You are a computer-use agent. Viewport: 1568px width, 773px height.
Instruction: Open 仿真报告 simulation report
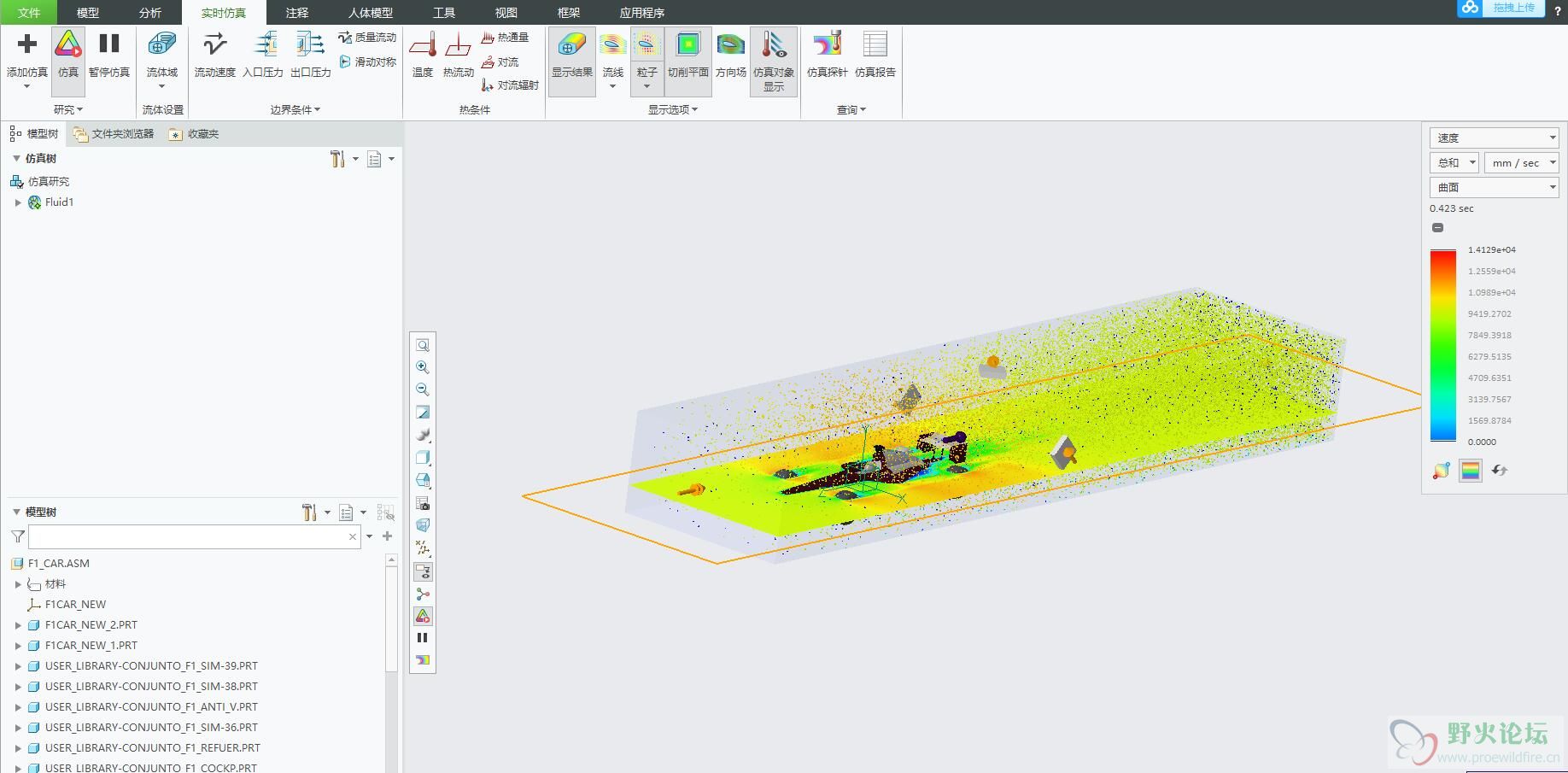[x=875, y=55]
